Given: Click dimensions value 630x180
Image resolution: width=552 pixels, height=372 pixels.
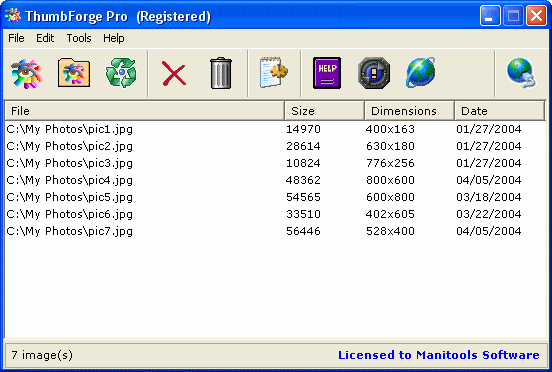Looking at the screenshot, I should click(x=390, y=146).
